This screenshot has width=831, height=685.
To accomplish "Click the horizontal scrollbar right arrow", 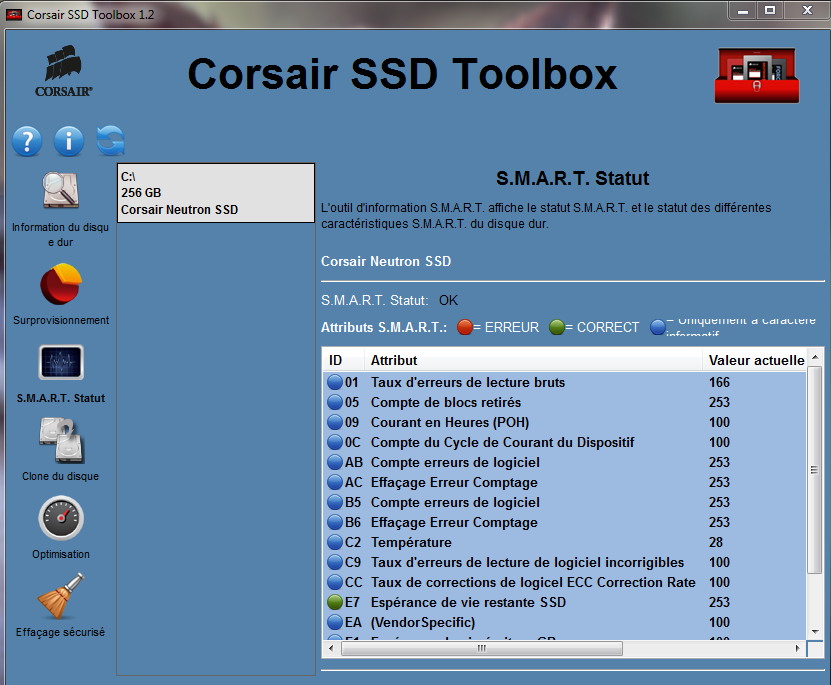I will tap(798, 648).
